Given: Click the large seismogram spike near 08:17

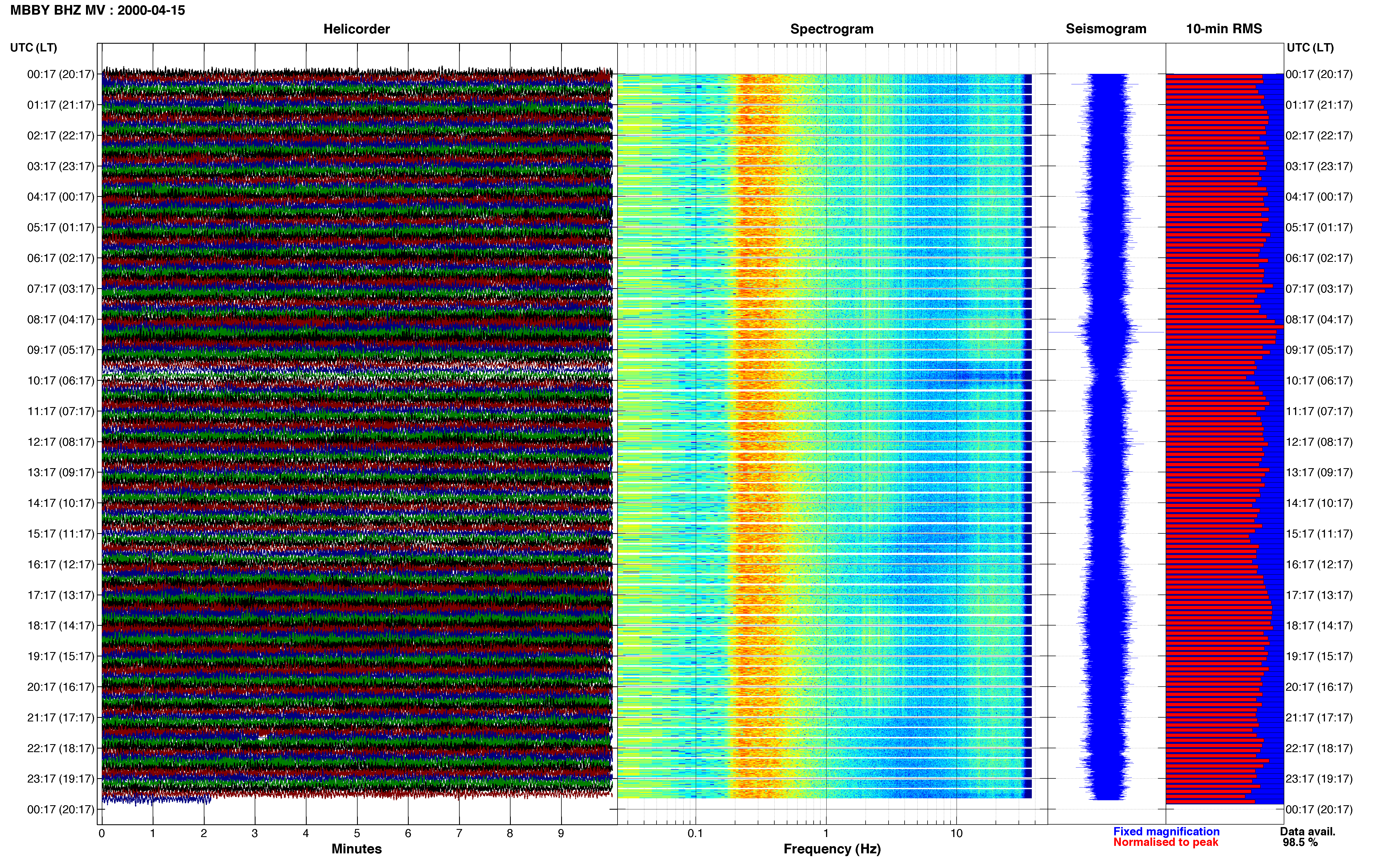Looking at the screenshot, I should pyautogui.click(x=1106, y=332).
